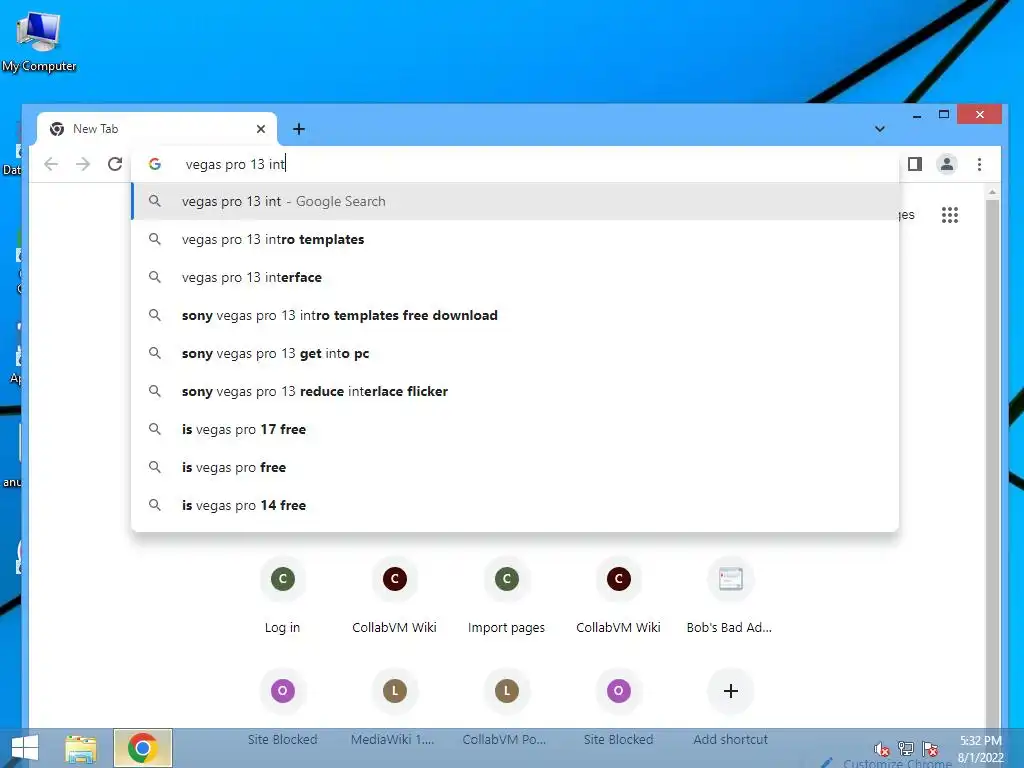Open the side panel icon

(915, 164)
